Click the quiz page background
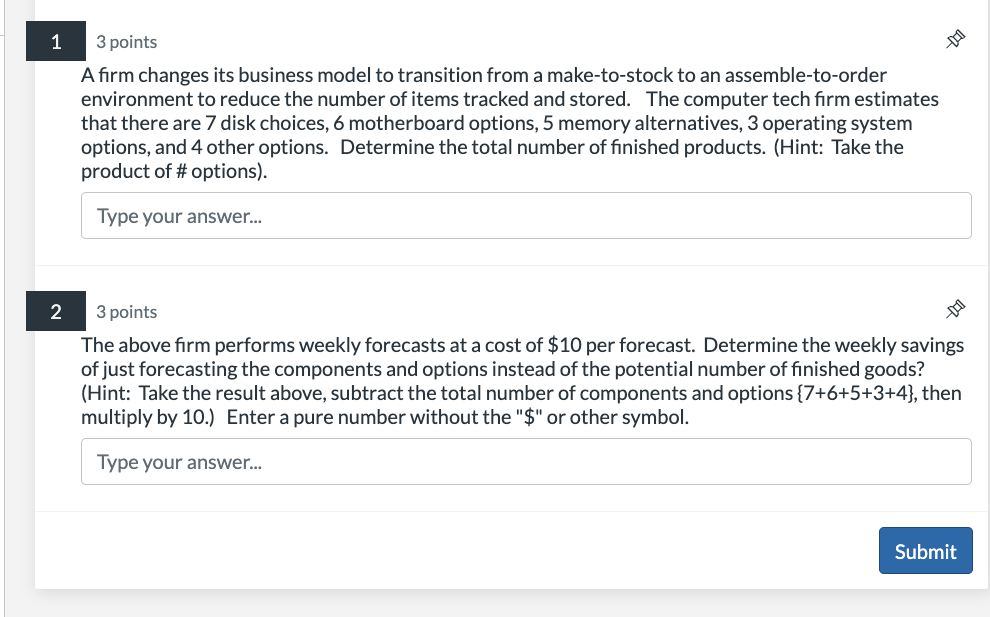The width and height of the screenshot is (990, 617). pyautogui.click(x=500, y=604)
